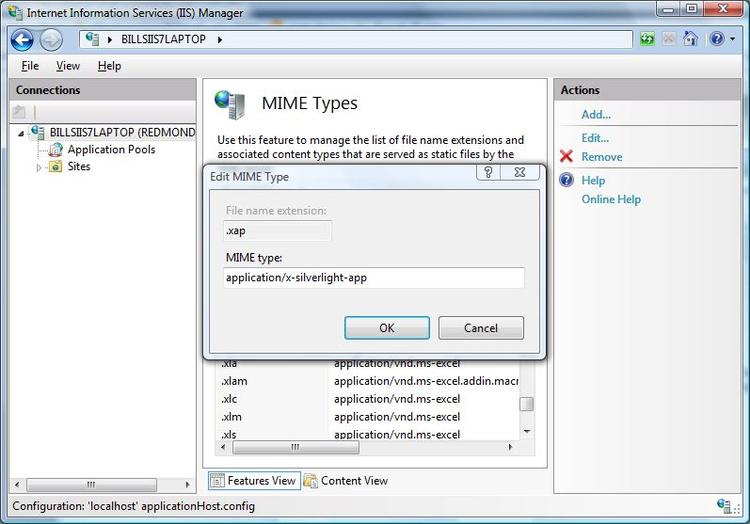Click the green Refresh page icon
The width and height of the screenshot is (750, 524).
[x=647, y=39]
